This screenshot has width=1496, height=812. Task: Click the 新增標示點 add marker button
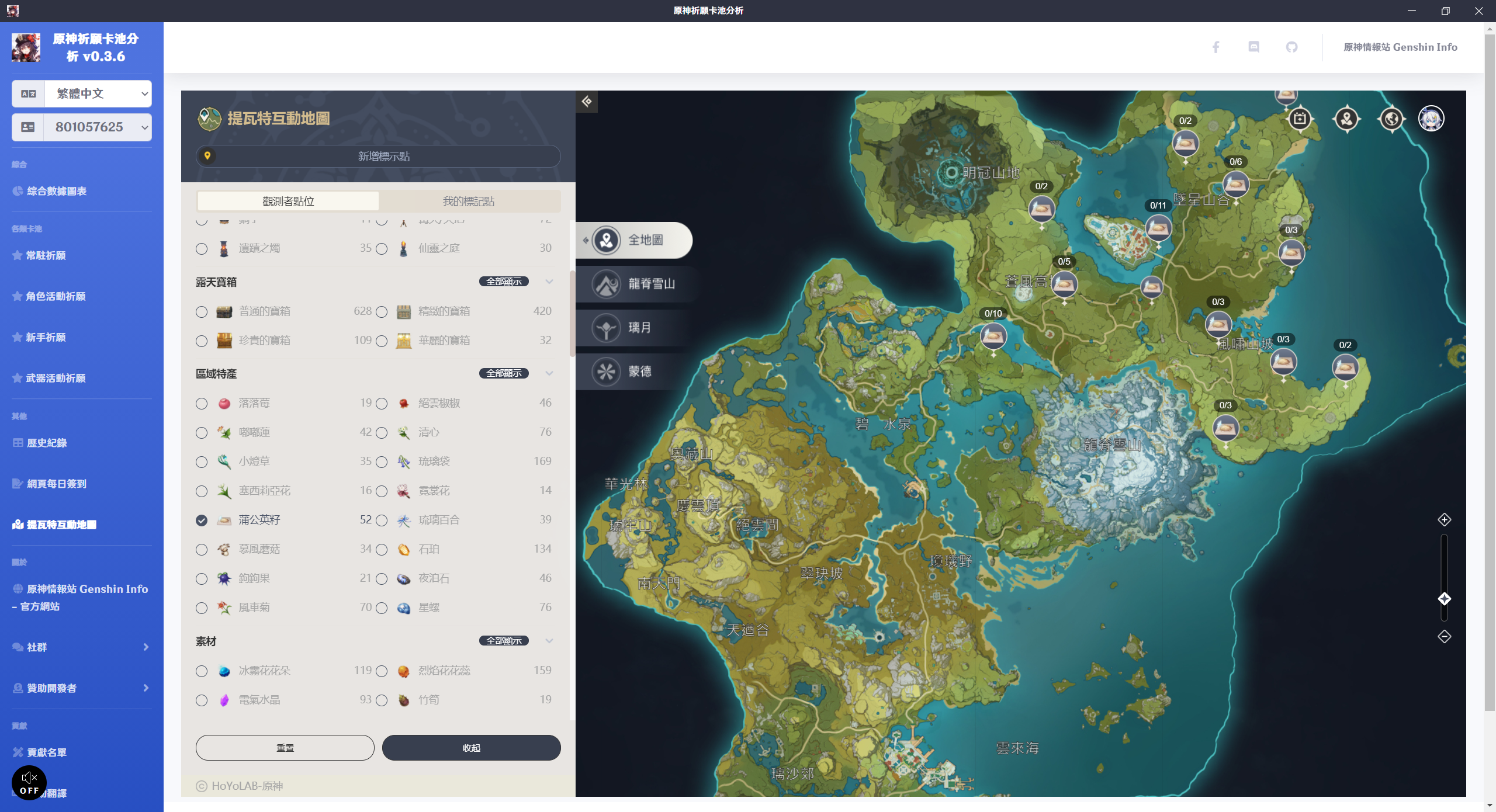click(378, 156)
